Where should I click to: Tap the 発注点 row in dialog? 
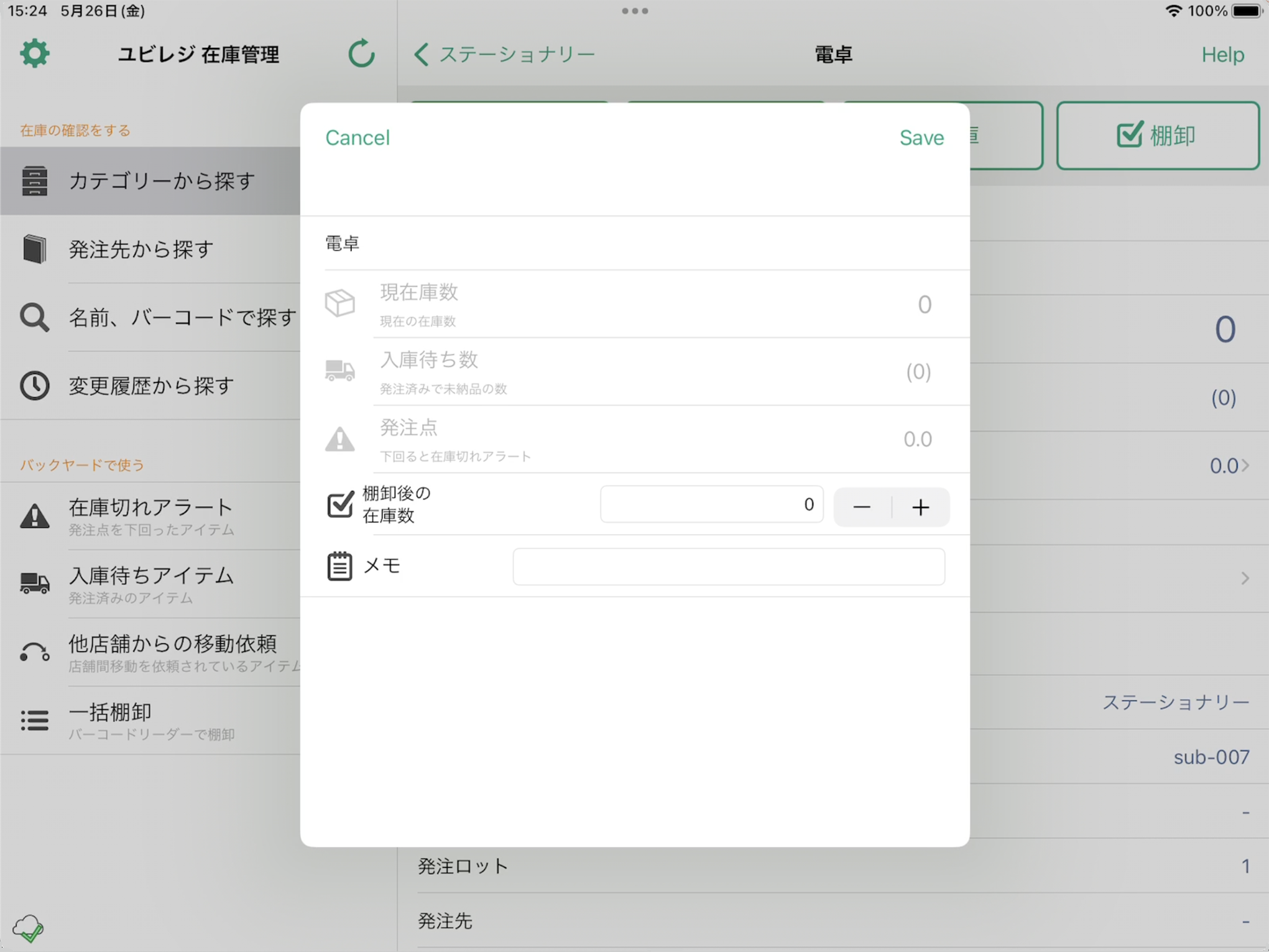click(x=635, y=440)
